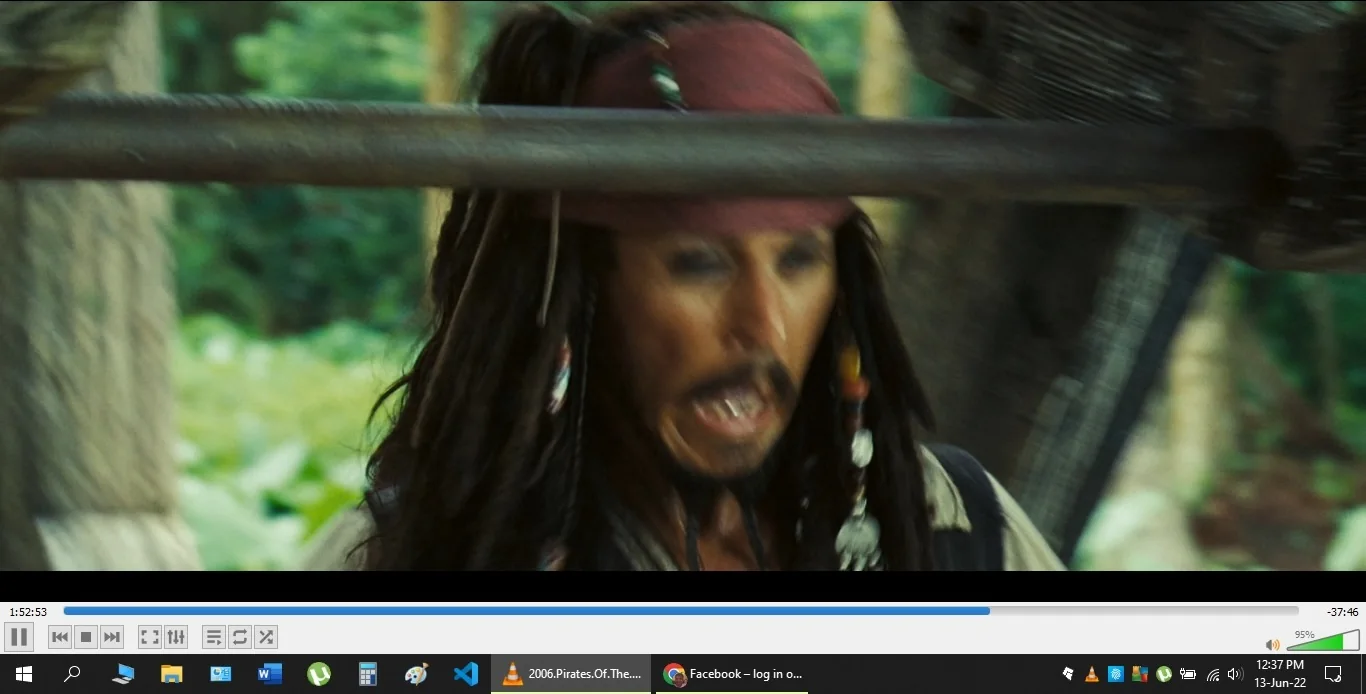Skip to previous media in VLC

60,637
